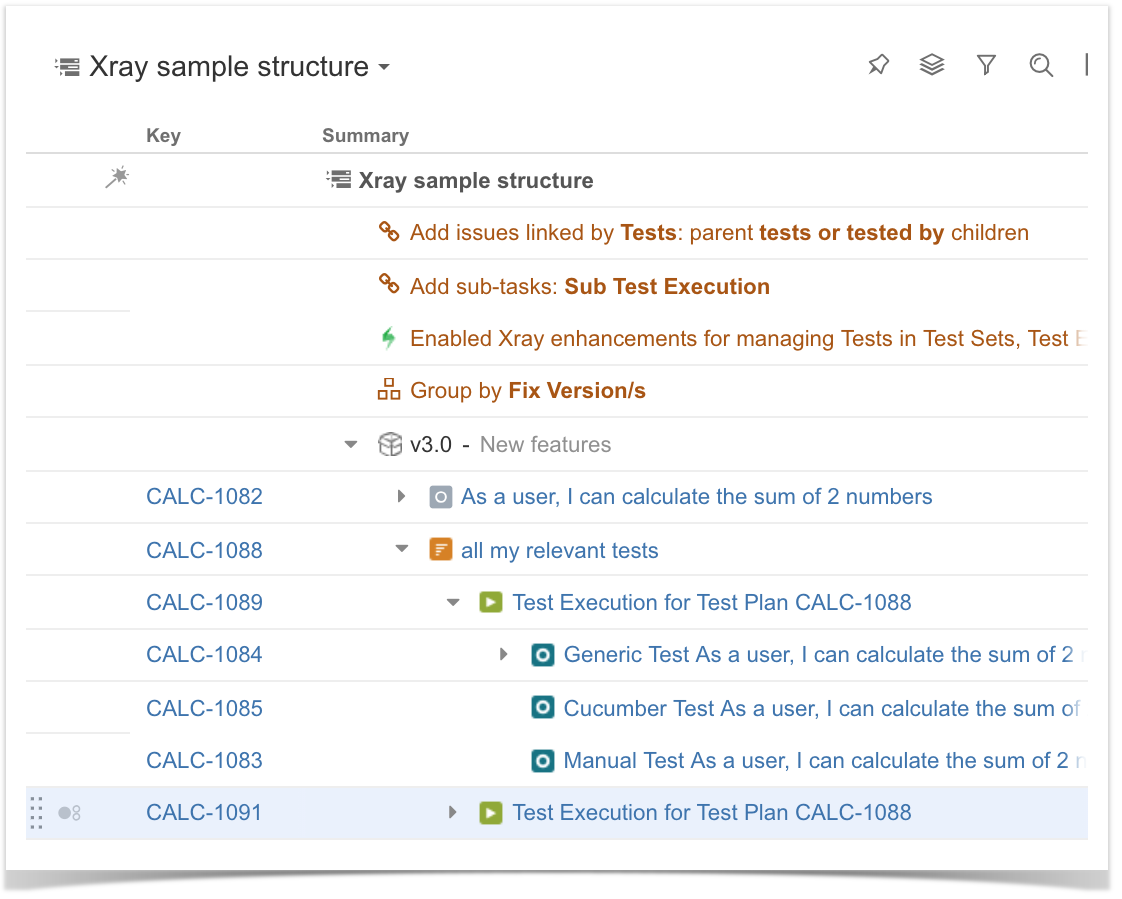The width and height of the screenshot is (1122, 899).
Task: Select 'Enabled Xray enhancements' effector text
Action: [748, 338]
